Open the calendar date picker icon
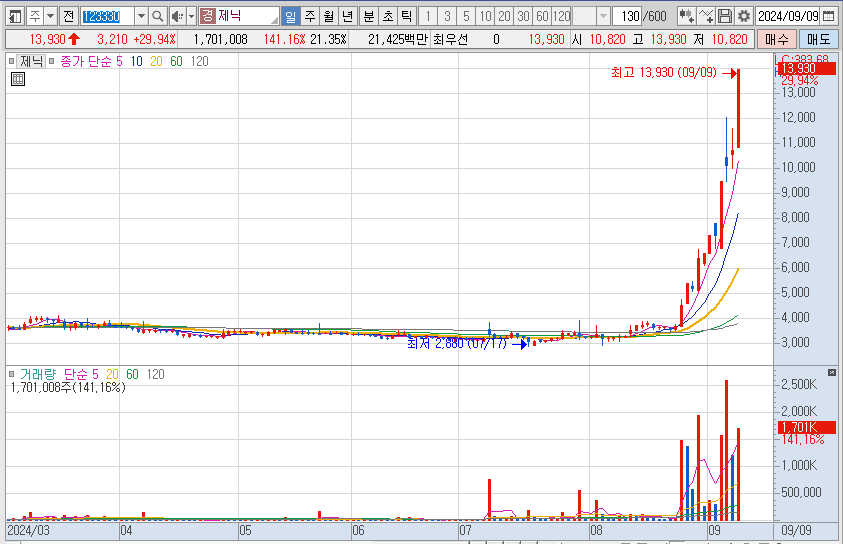This screenshot has height=544, width=843. pos(828,16)
